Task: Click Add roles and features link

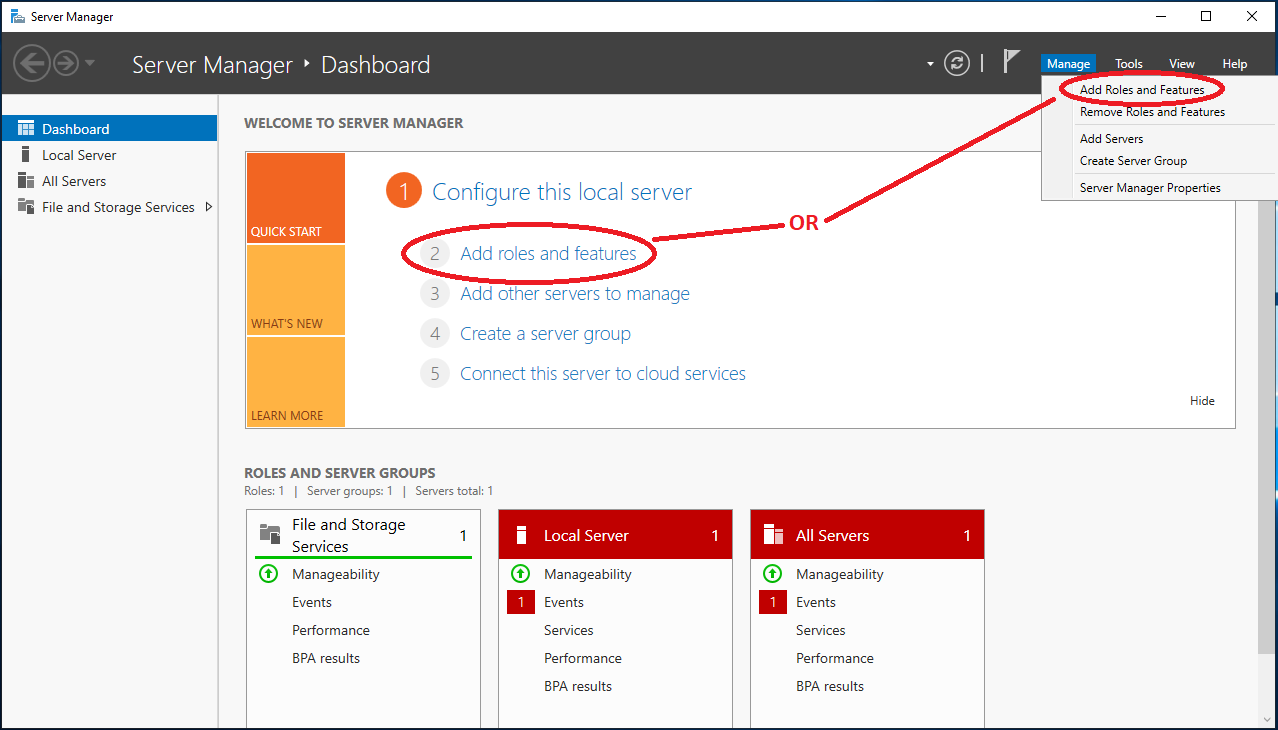Action: click(548, 254)
